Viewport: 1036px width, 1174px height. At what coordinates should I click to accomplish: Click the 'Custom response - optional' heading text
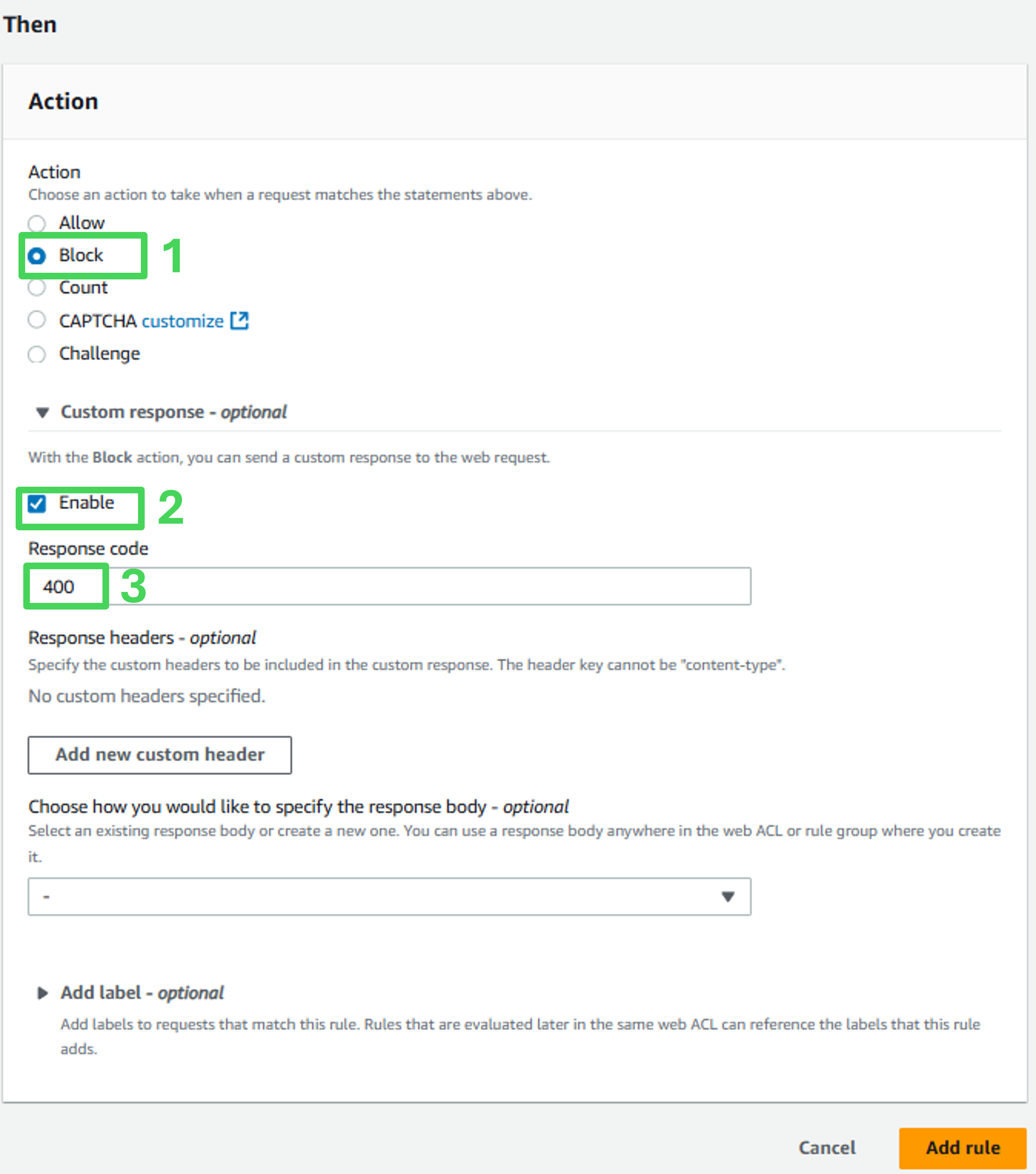tap(174, 412)
